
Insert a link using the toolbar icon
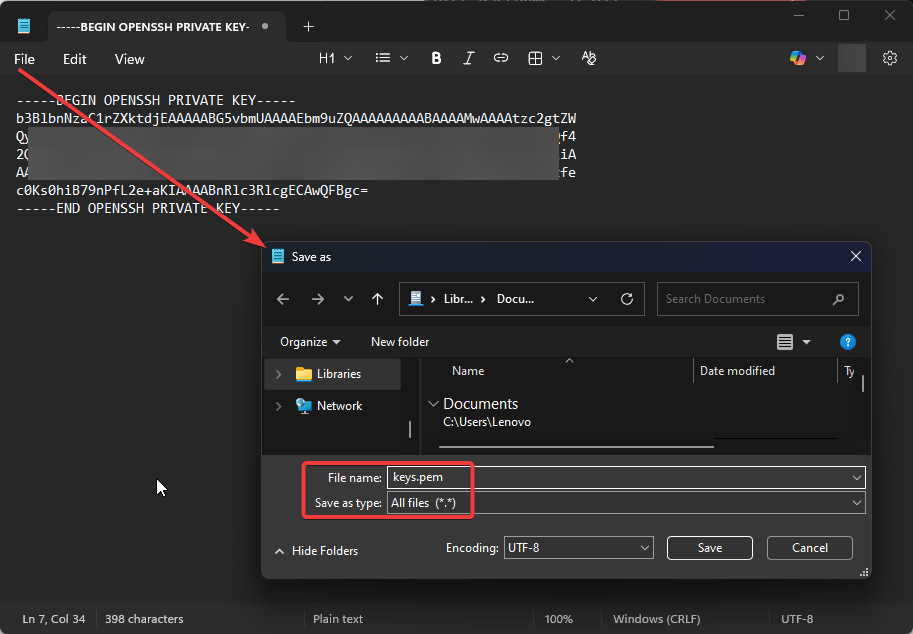(x=501, y=59)
